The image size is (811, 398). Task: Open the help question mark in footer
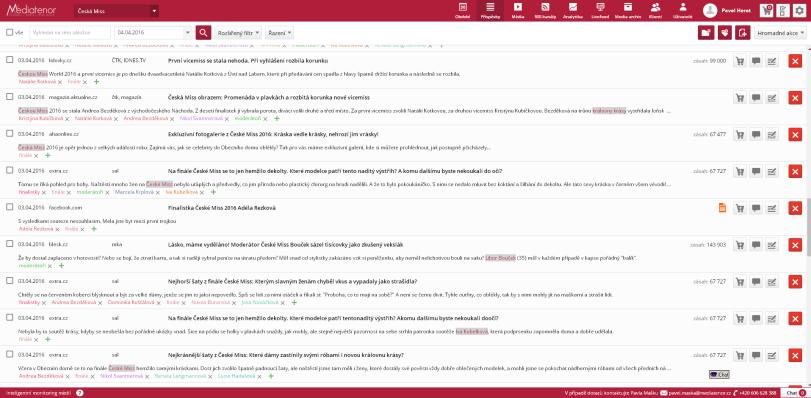point(80,393)
